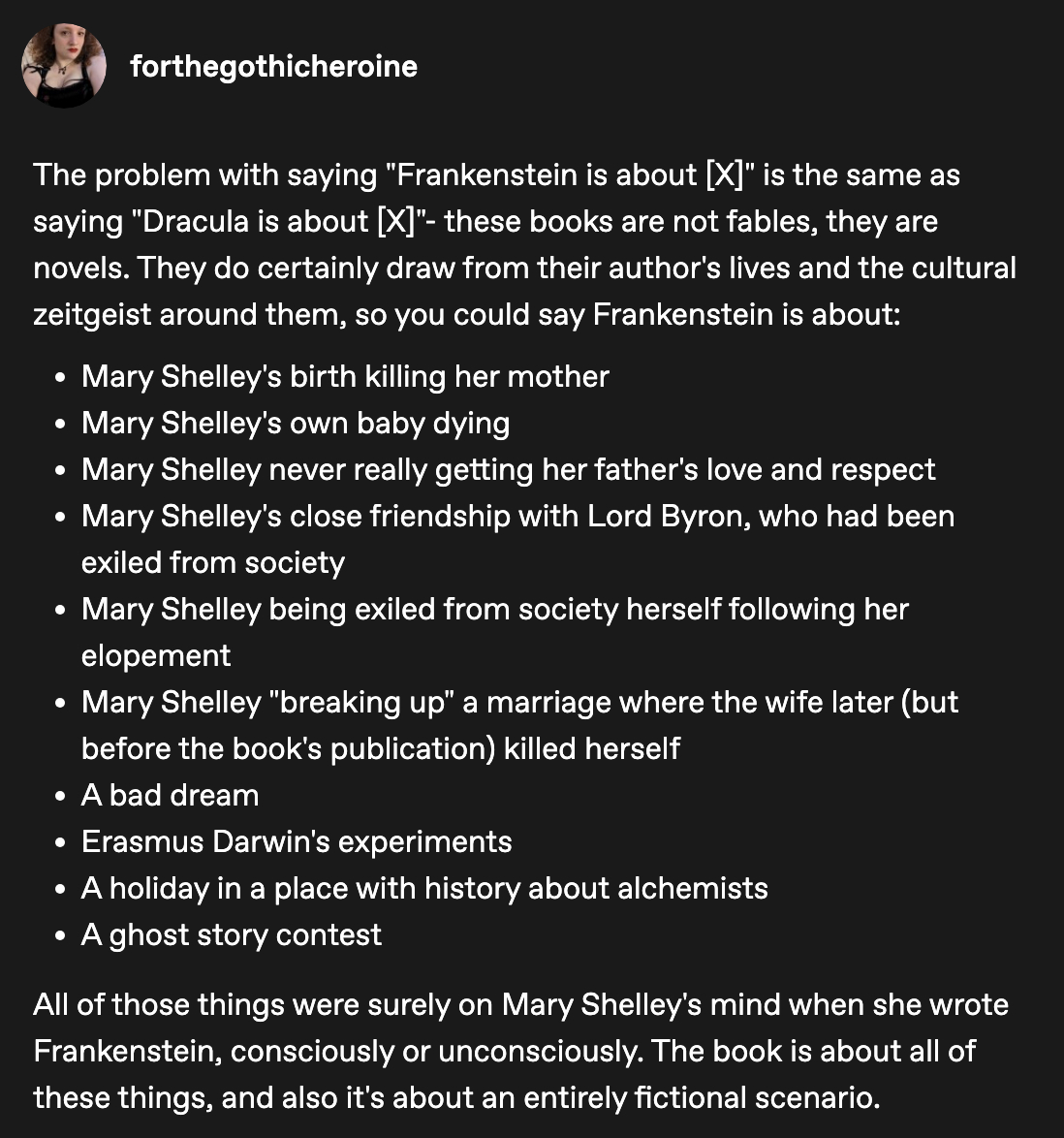Click the bullet about a holiday and alchemists
Viewport: 1064px width, 1138px height.
click(424, 888)
